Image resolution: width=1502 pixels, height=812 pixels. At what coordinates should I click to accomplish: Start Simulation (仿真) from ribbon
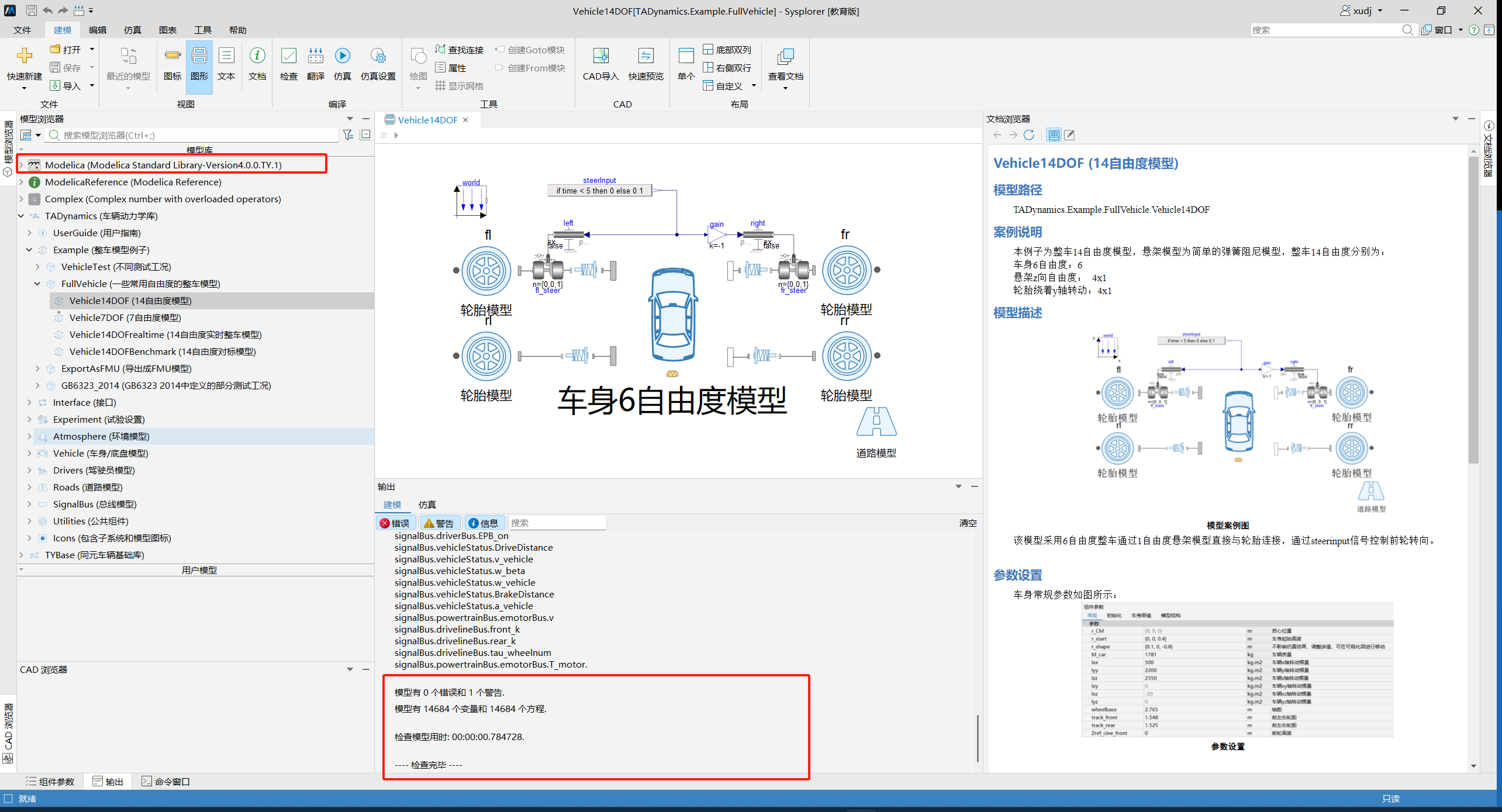tap(343, 65)
